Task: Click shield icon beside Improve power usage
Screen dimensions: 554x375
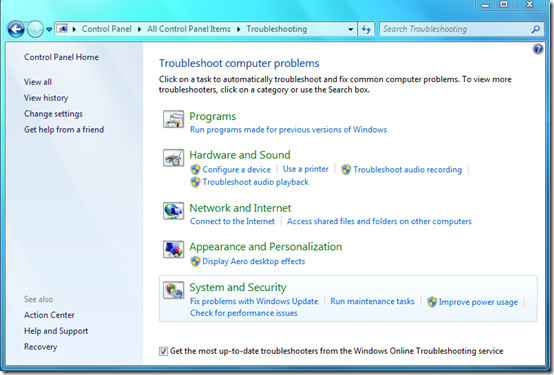Action: [432, 302]
